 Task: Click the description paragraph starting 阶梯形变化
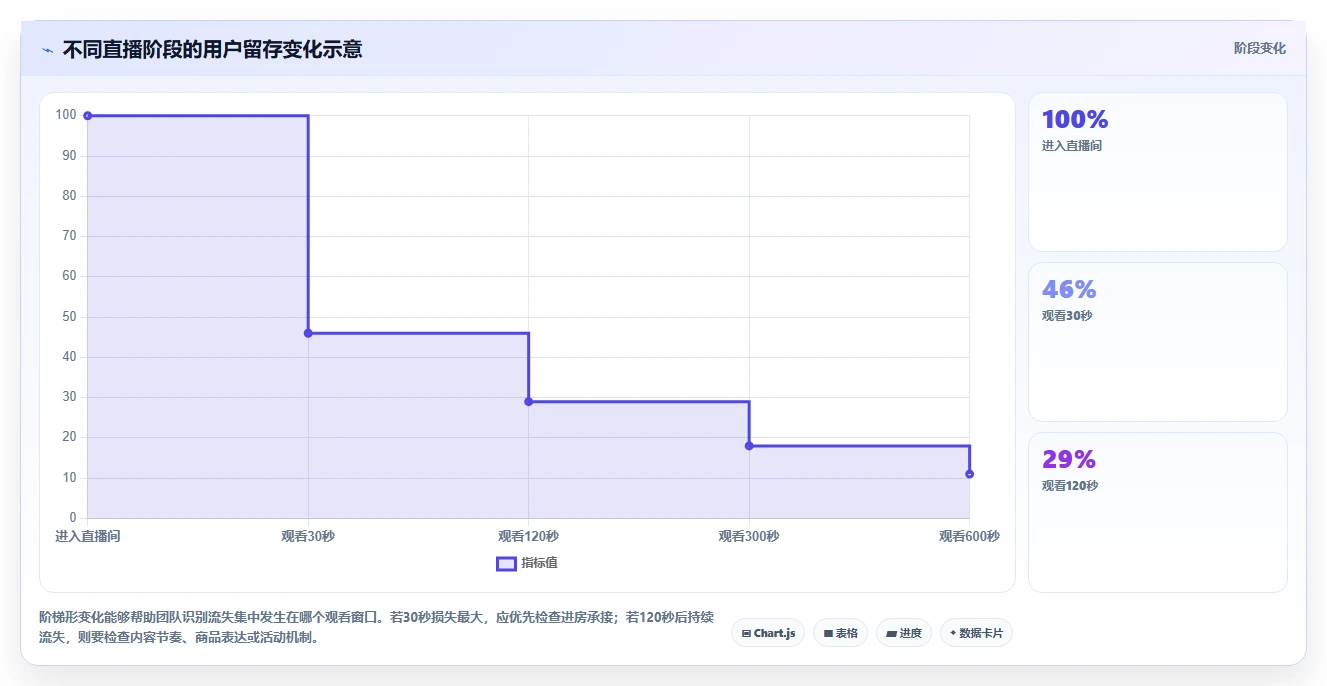click(x=377, y=628)
